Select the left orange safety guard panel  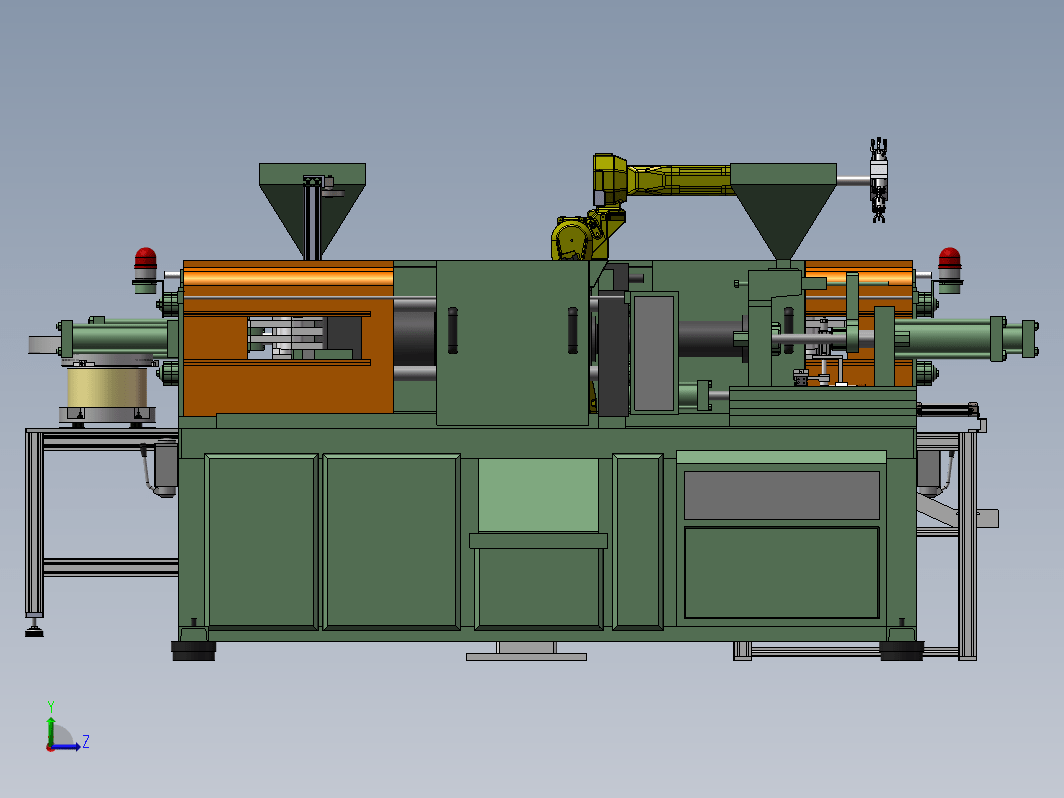288,338
